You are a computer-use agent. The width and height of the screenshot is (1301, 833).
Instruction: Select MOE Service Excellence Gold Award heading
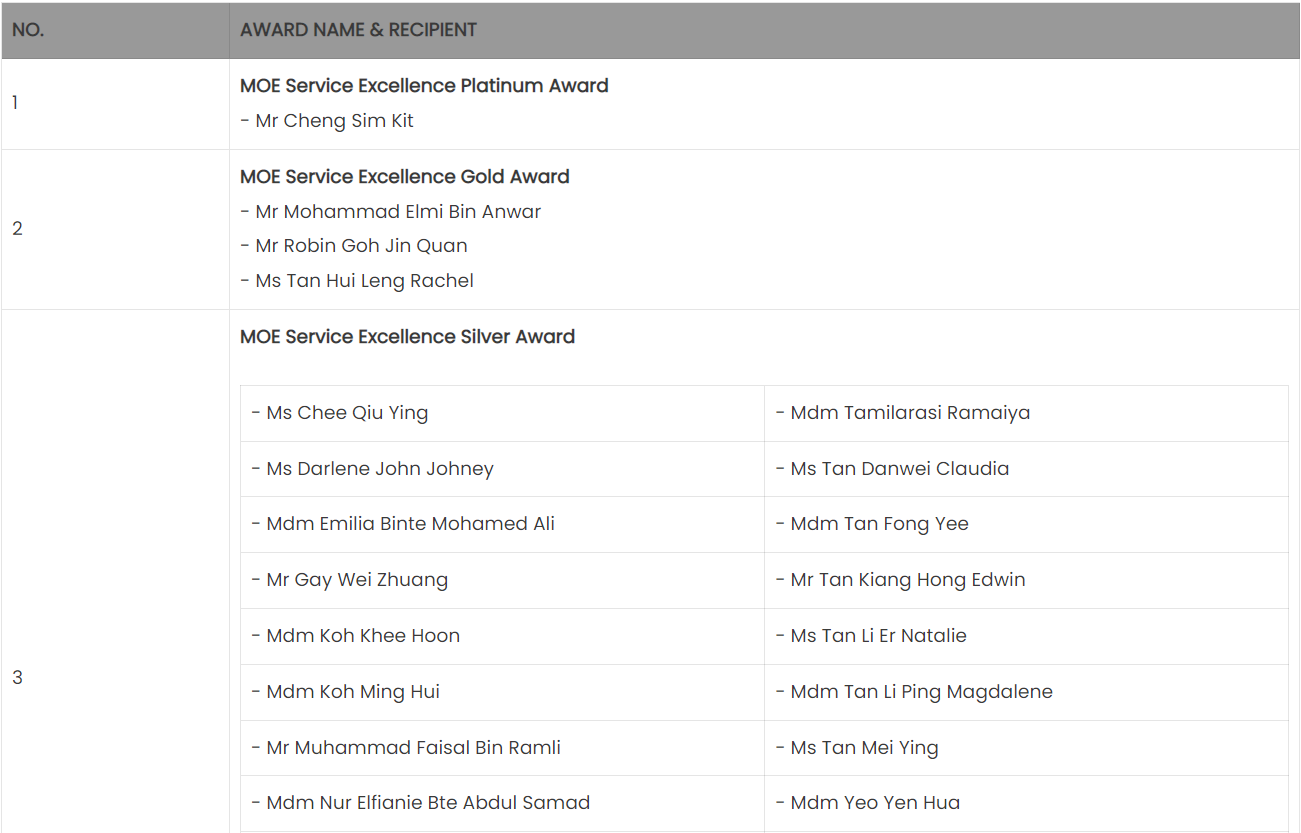[405, 177]
